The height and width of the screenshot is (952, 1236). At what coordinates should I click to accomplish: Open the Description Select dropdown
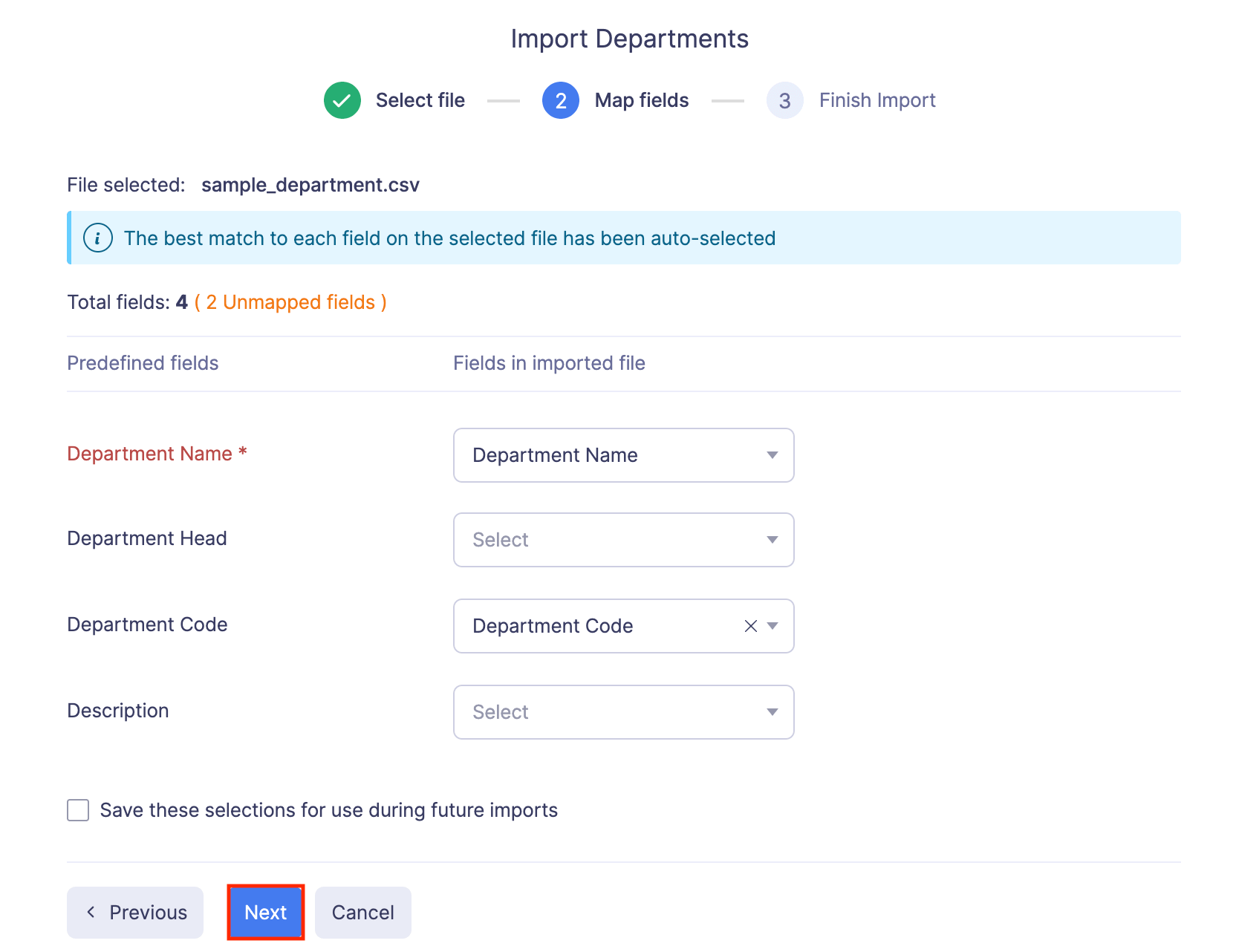pos(622,712)
